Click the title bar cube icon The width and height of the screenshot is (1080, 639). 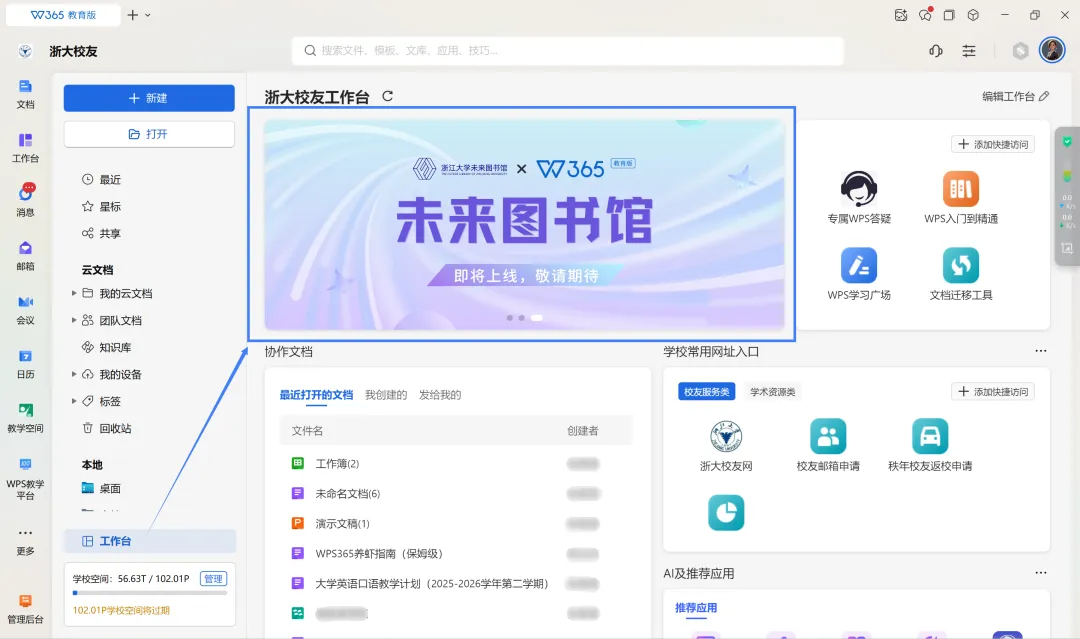(x=973, y=15)
